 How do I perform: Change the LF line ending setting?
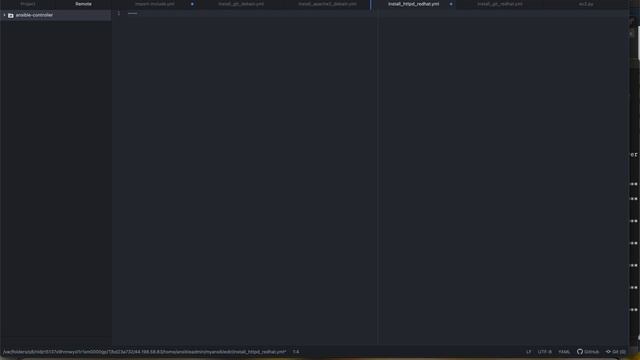529,351
